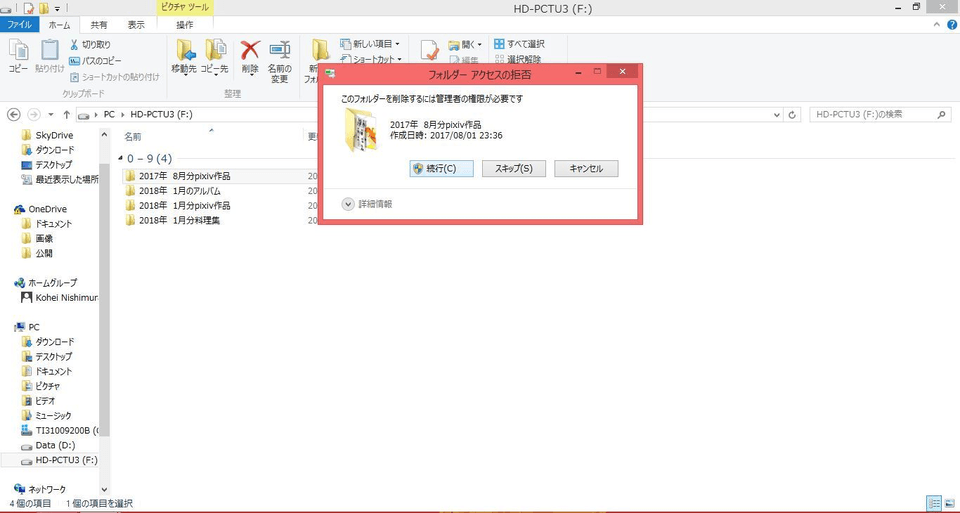Open 開く (Open) dropdown in ribbon

click(x=465, y=45)
